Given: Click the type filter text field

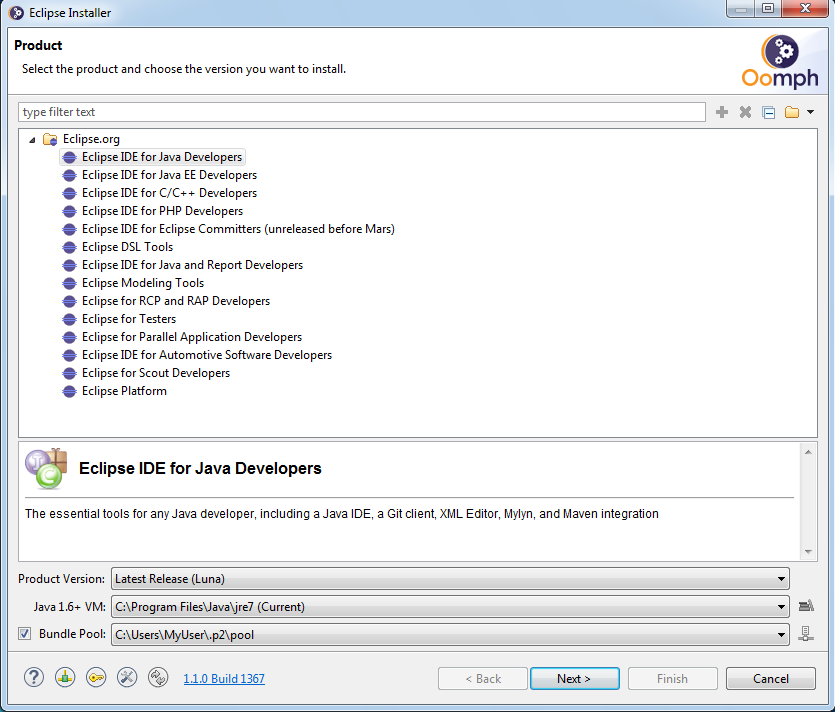Looking at the screenshot, I should pyautogui.click(x=362, y=112).
